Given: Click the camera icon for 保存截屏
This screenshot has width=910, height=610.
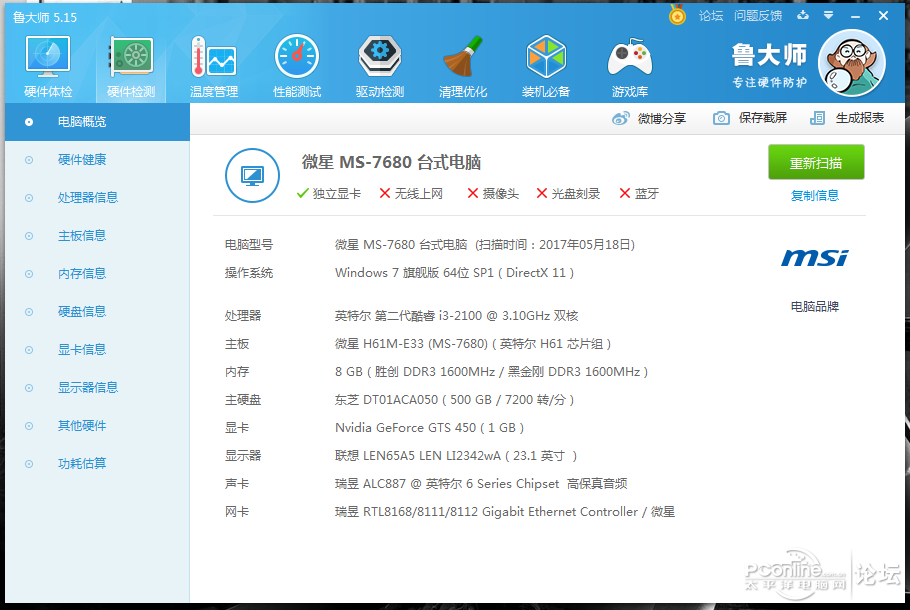Looking at the screenshot, I should click(721, 118).
